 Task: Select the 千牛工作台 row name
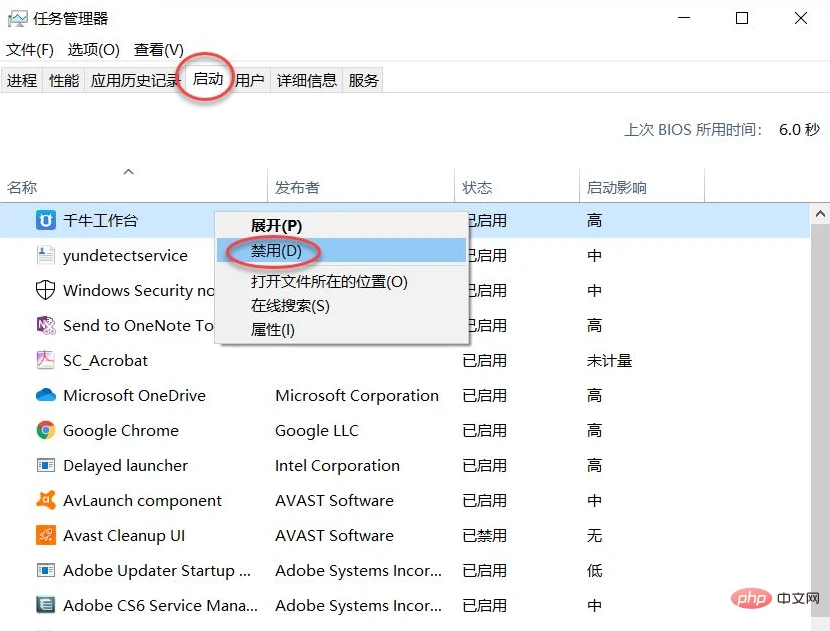click(100, 220)
